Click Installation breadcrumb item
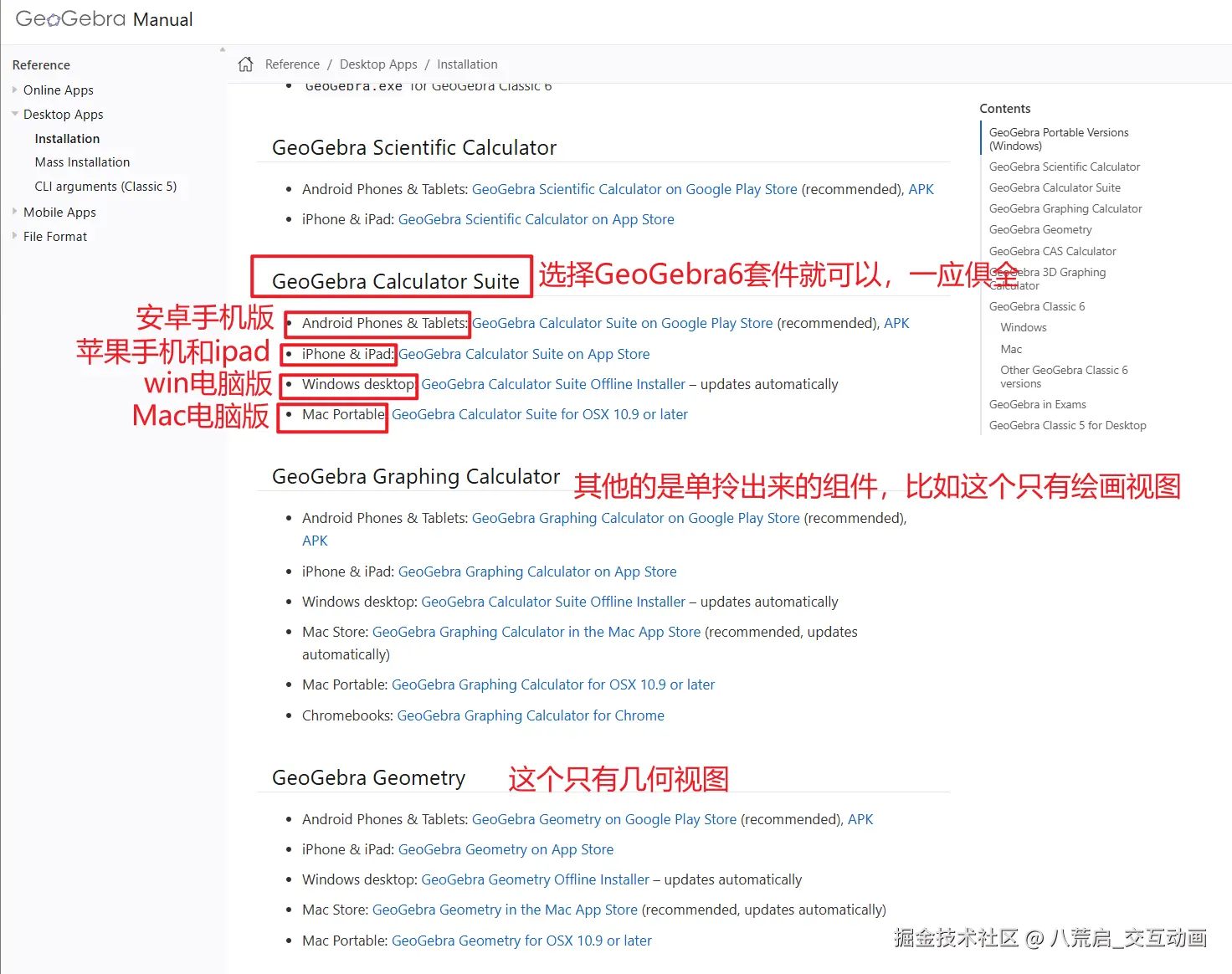 tap(467, 64)
